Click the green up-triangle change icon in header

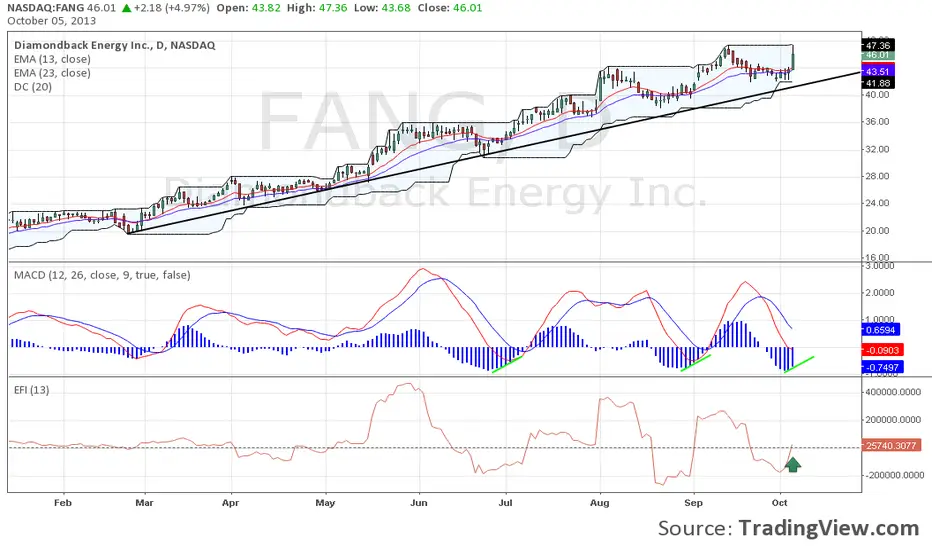click(126, 8)
